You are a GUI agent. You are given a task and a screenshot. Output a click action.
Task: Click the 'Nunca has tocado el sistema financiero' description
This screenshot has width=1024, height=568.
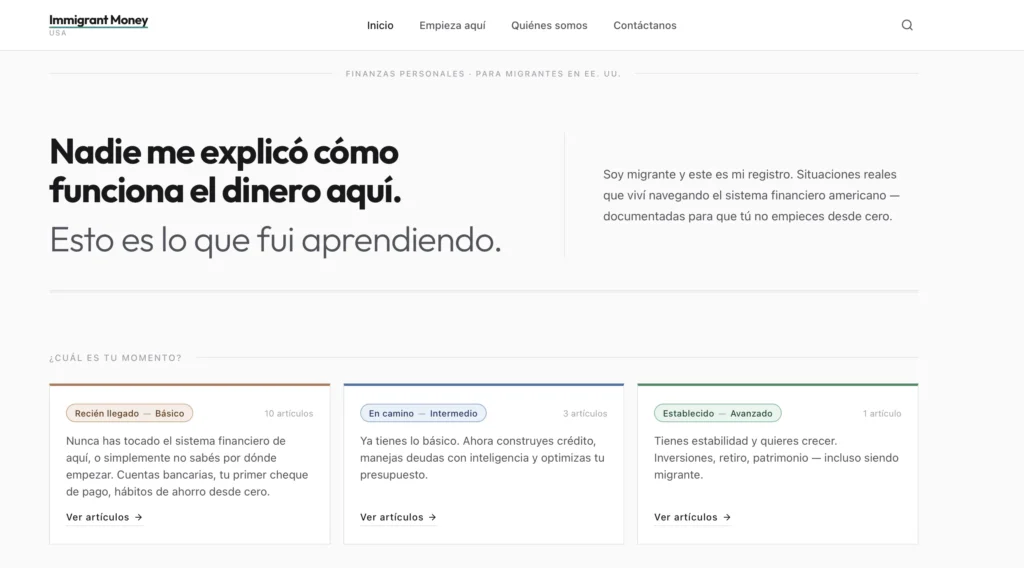[x=187, y=466]
